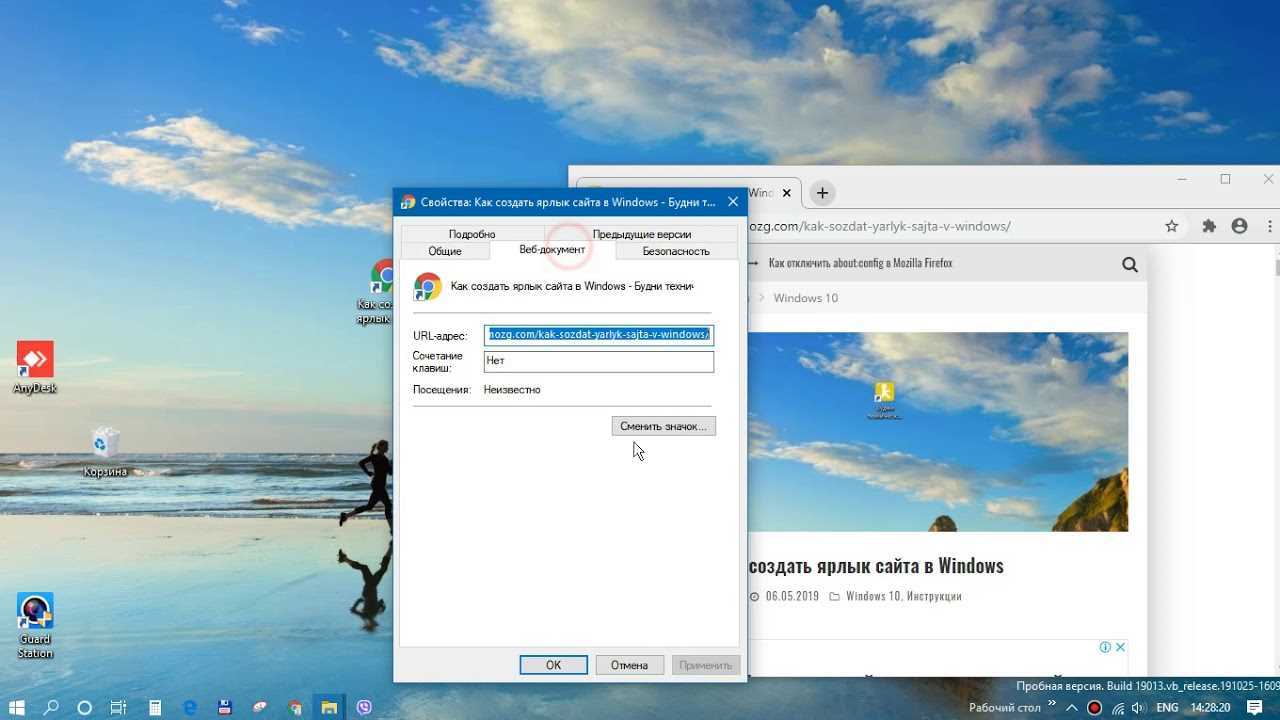Open the AnyDesk desktop shortcut
Image resolution: width=1280 pixels, height=720 pixels.
click(x=35, y=361)
